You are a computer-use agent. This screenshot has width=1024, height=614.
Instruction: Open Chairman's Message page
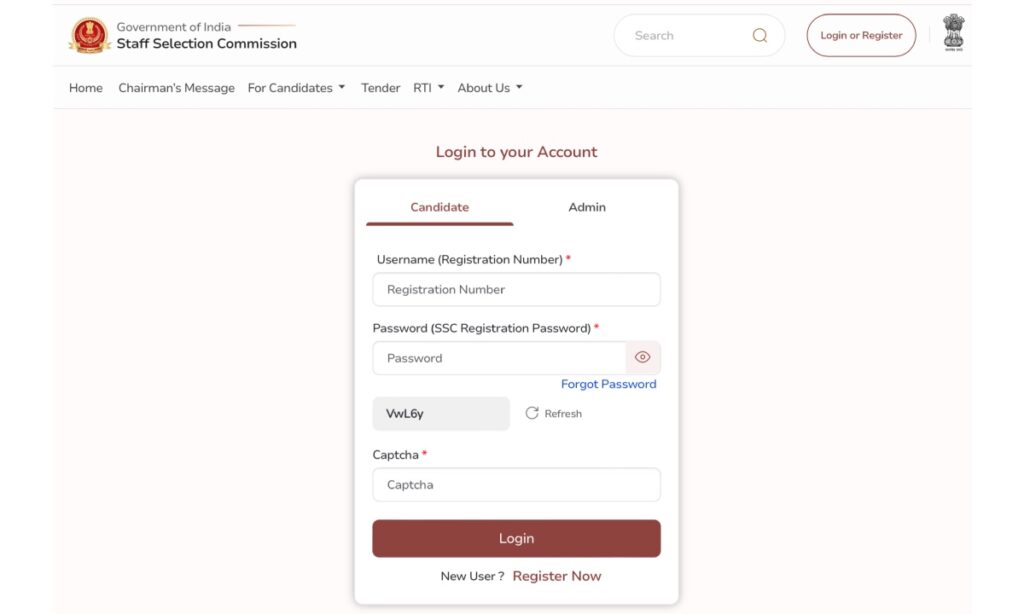[x=176, y=88]
